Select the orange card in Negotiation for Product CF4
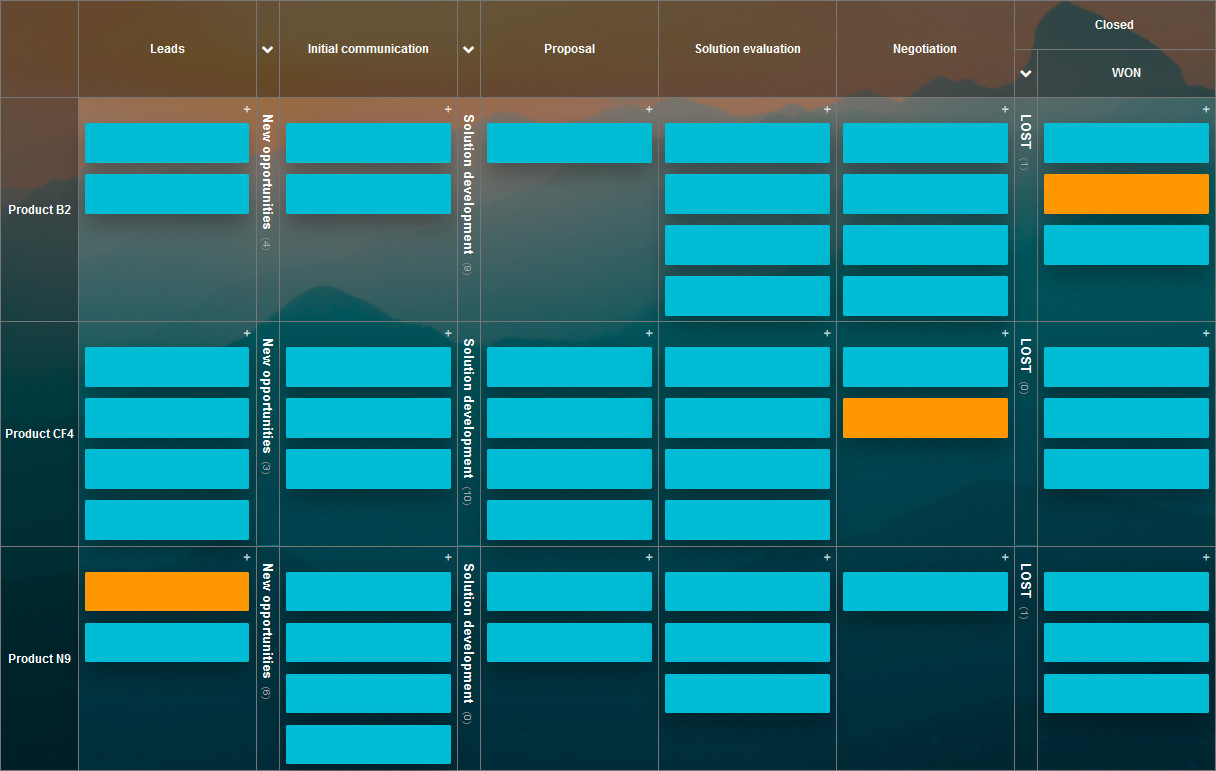Screen dimensions: 1216x771 (925, 417)
